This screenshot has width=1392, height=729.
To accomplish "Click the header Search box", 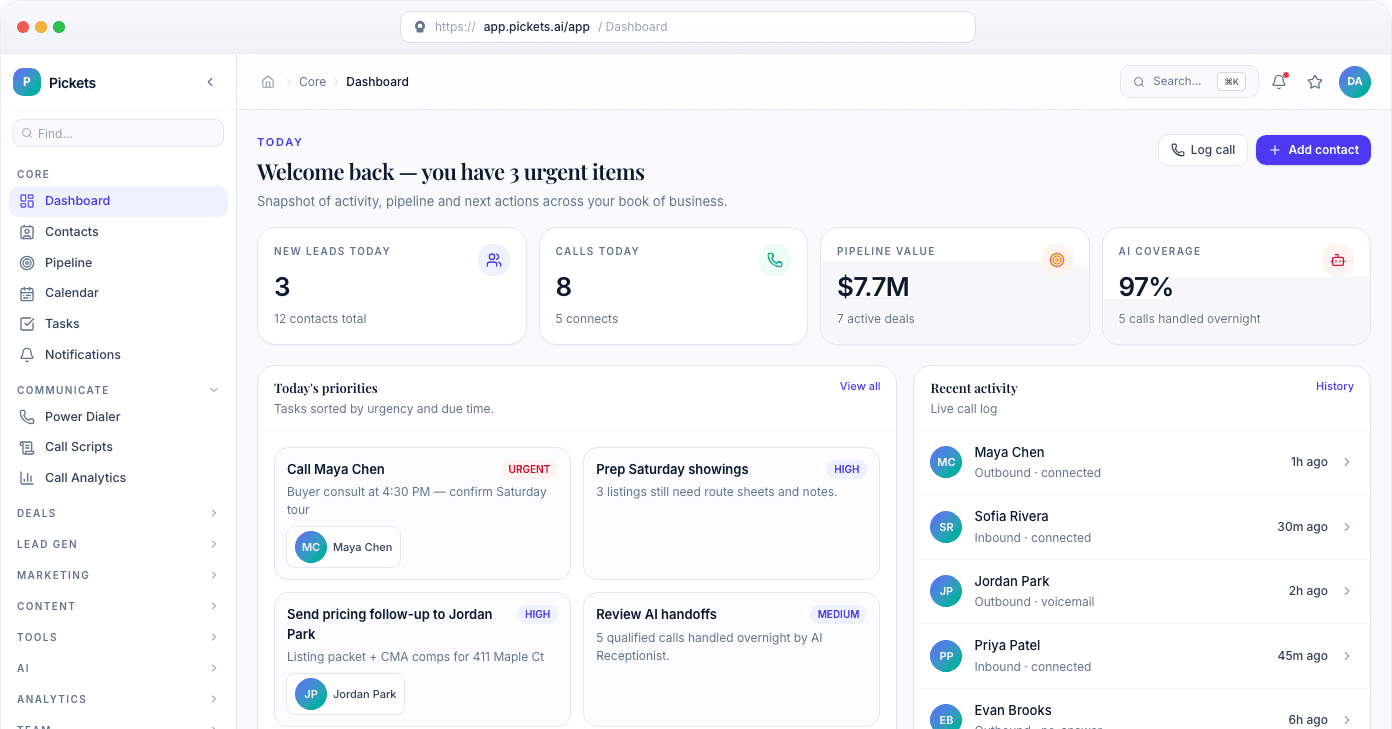I will [x=1189, y=82].
